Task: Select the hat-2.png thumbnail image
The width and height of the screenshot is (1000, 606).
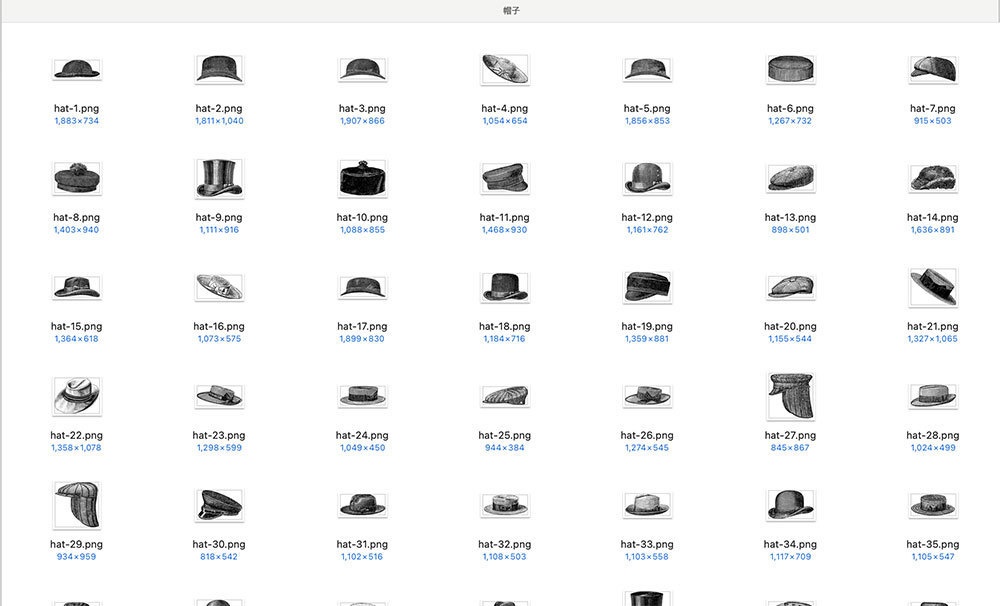Action: [219, 69]
